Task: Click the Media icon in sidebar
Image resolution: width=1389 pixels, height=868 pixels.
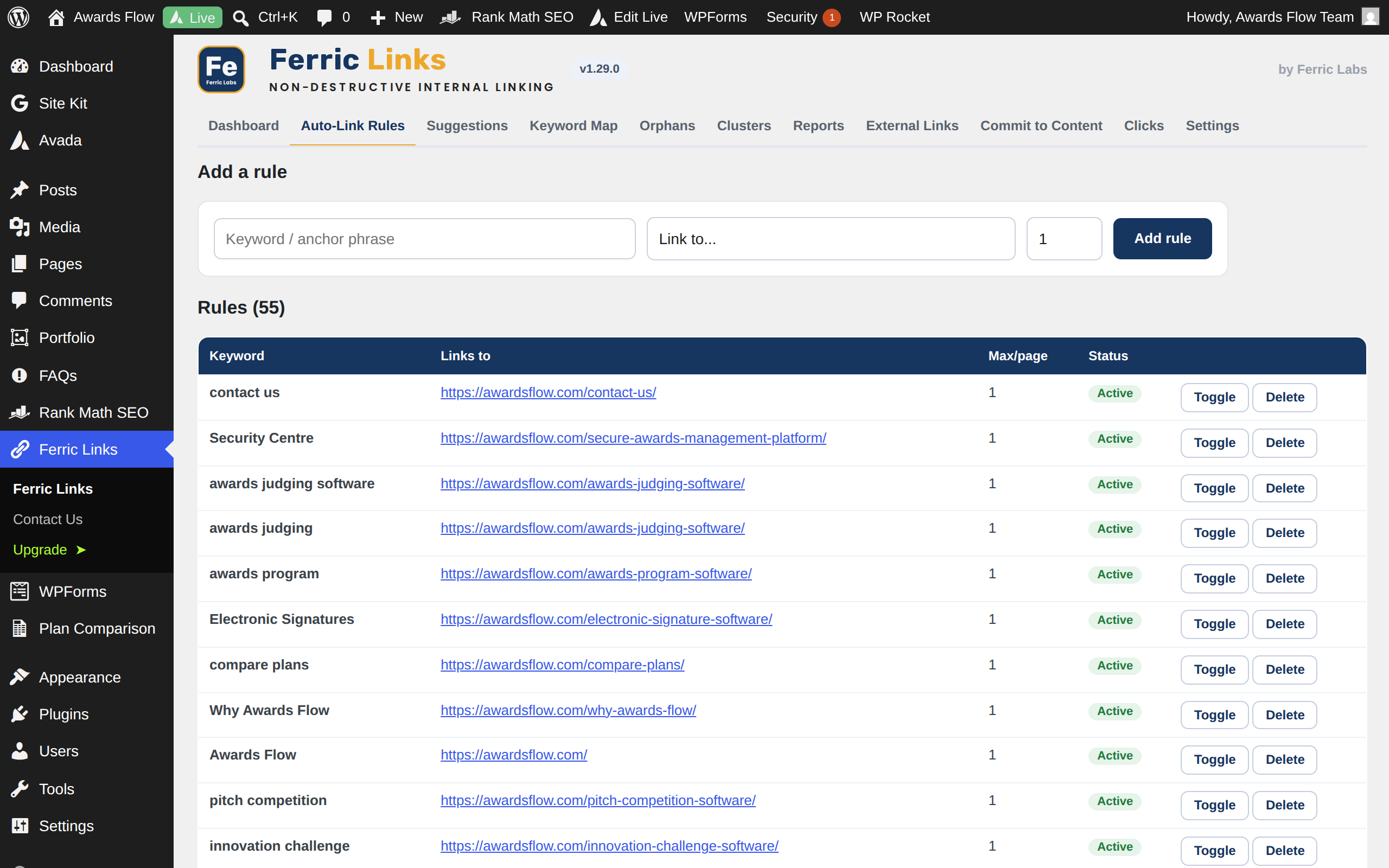Action: coord(20,227)
